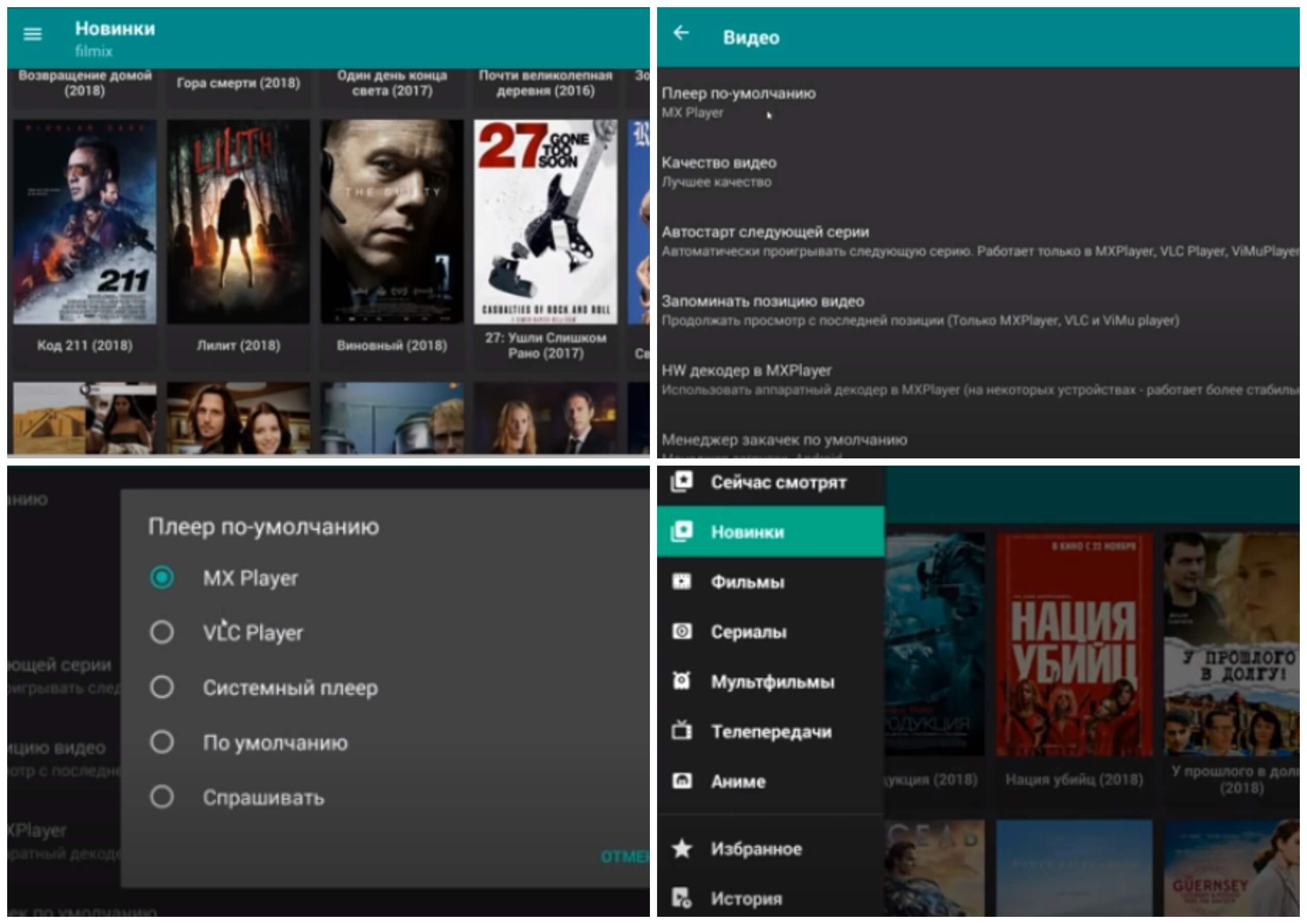Image resolution: width=1307 pixels, height=924 pixels.
Task: Select the VLC Player radio option
Action: (x=162, y=632)
